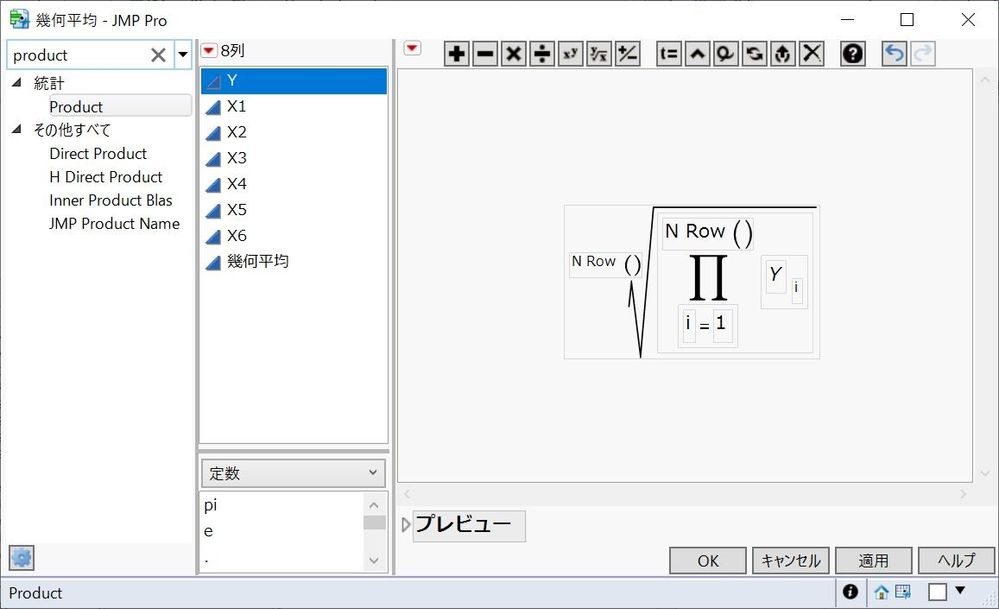Click the Subtract (minus) operator button

click(485, 54)
